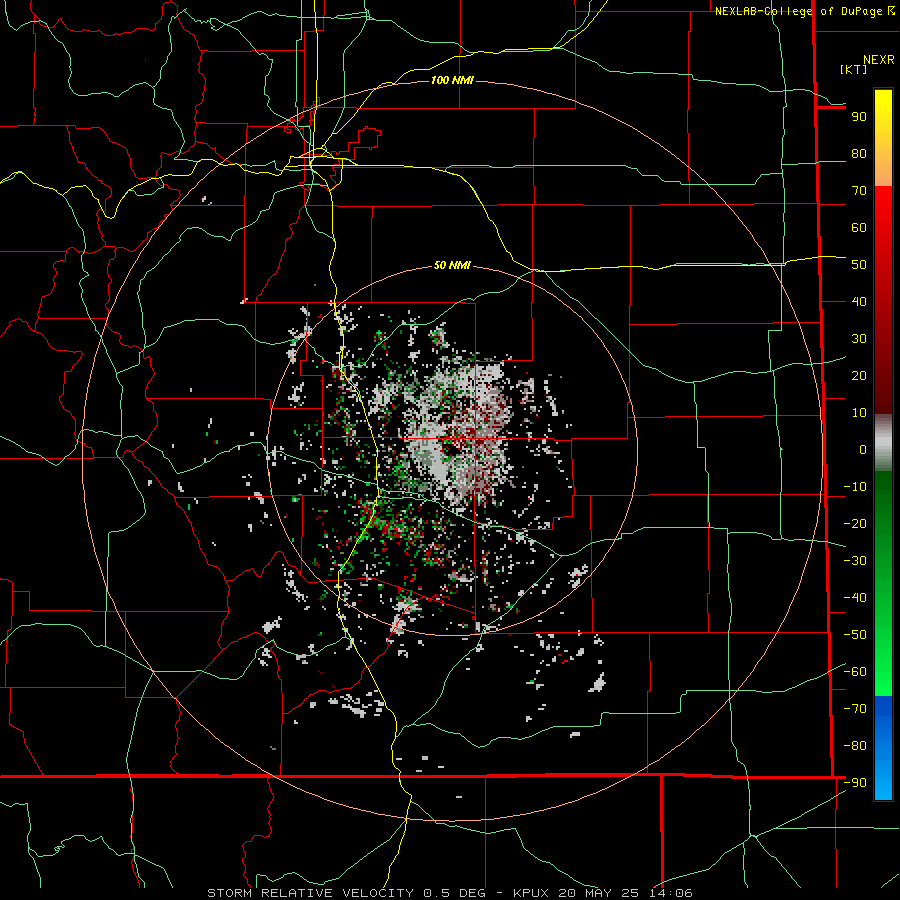The image size is (900, 900).
Task: Click the -10 value on velocity scale
Action: coord(855,487)
